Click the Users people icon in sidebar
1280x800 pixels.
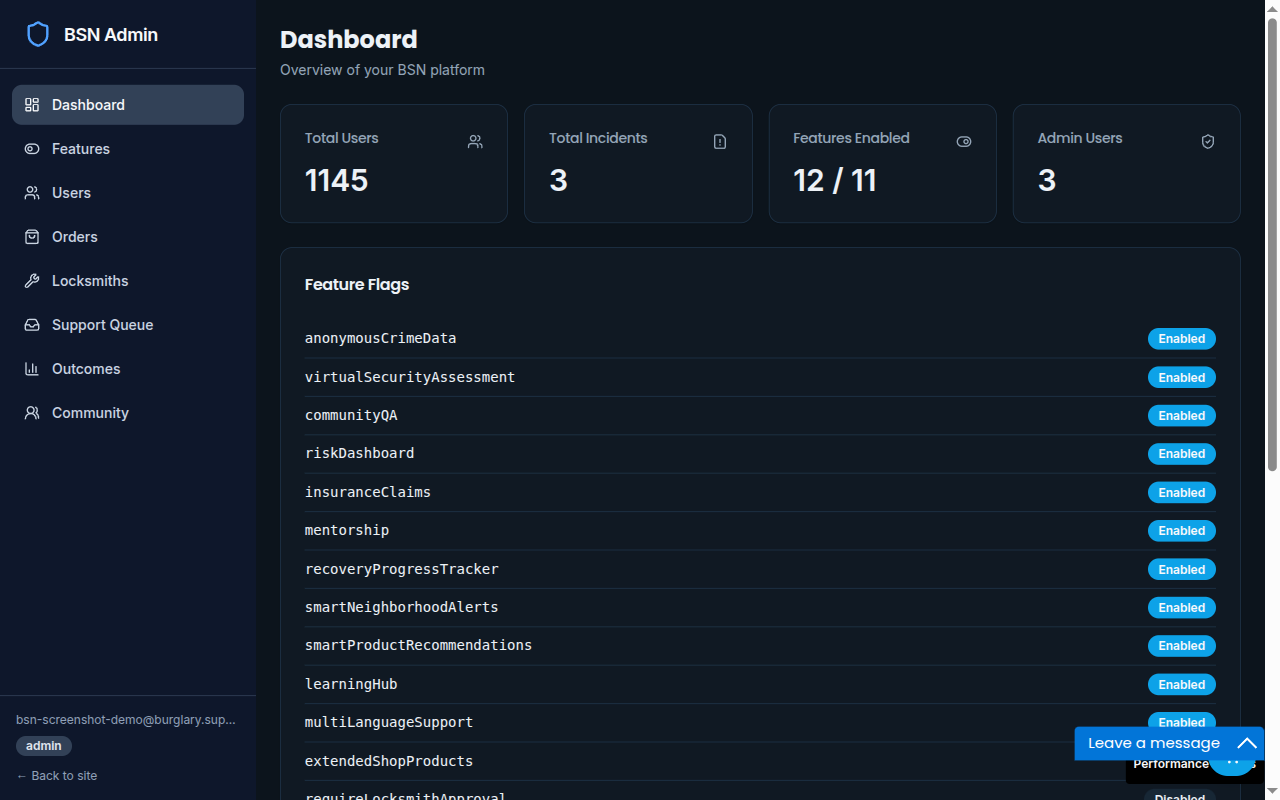point(32,193)
